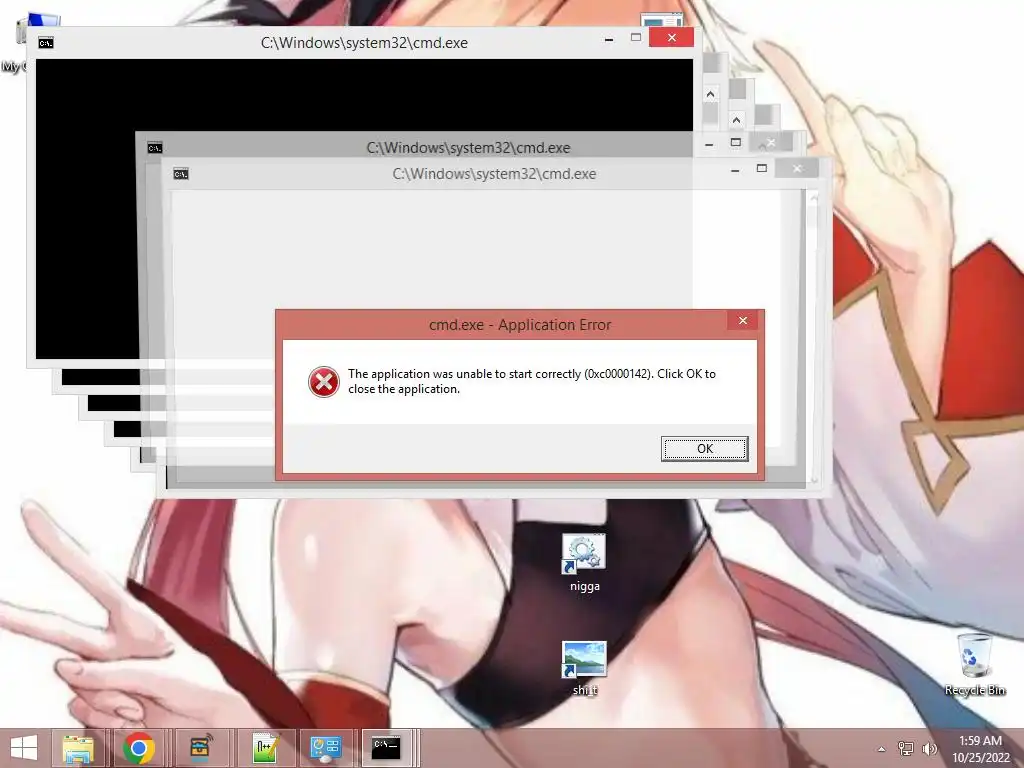Open the network status tray icon
The height and width of the screenshot is (768, 1024).
pyautogui.click(x=906, y=748)
